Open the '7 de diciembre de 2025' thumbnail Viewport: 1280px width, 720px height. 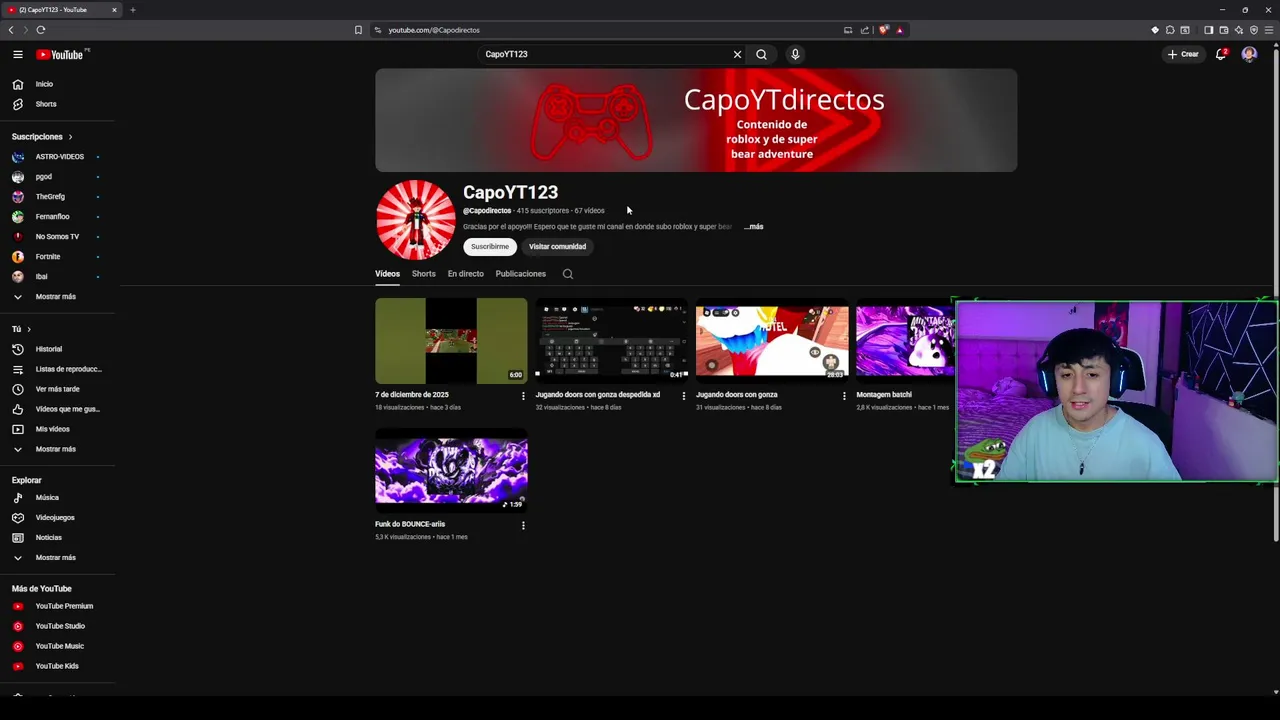pyautogui.click(x=451, y=341)
